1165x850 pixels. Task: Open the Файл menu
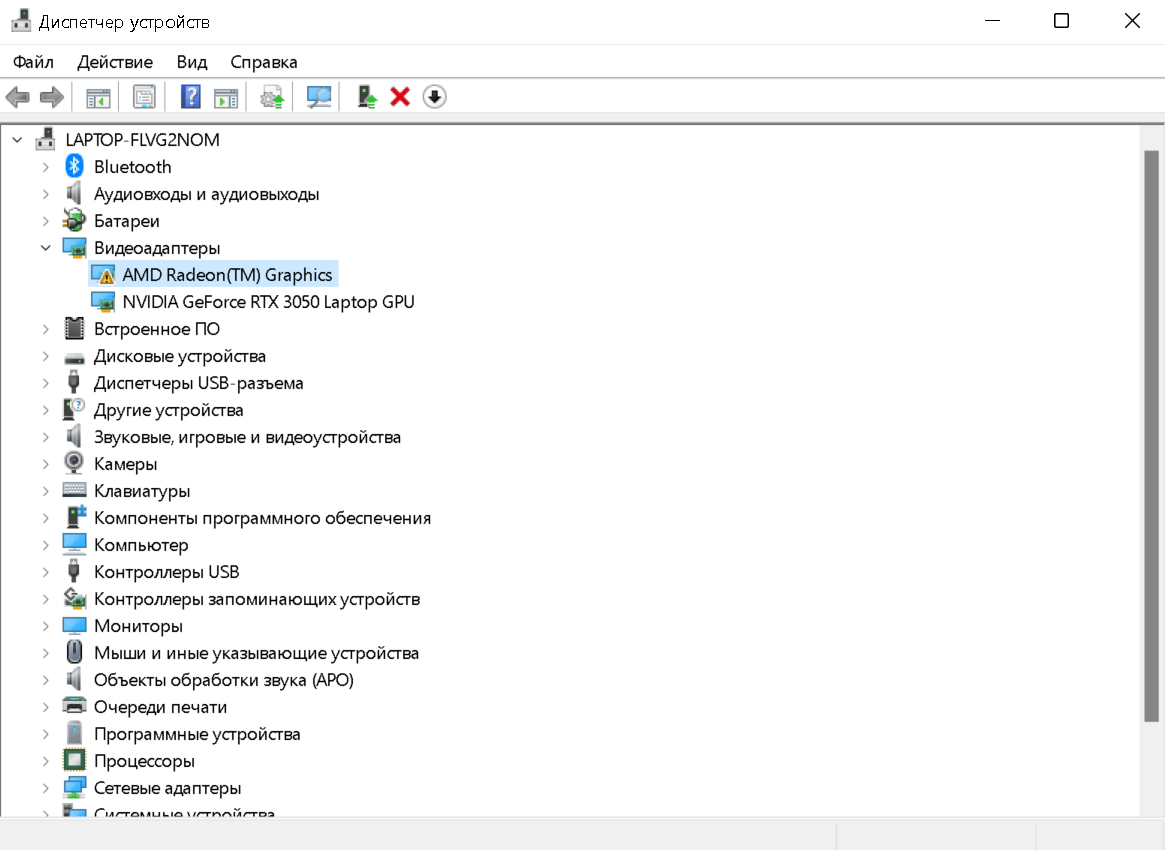[33, 62]
